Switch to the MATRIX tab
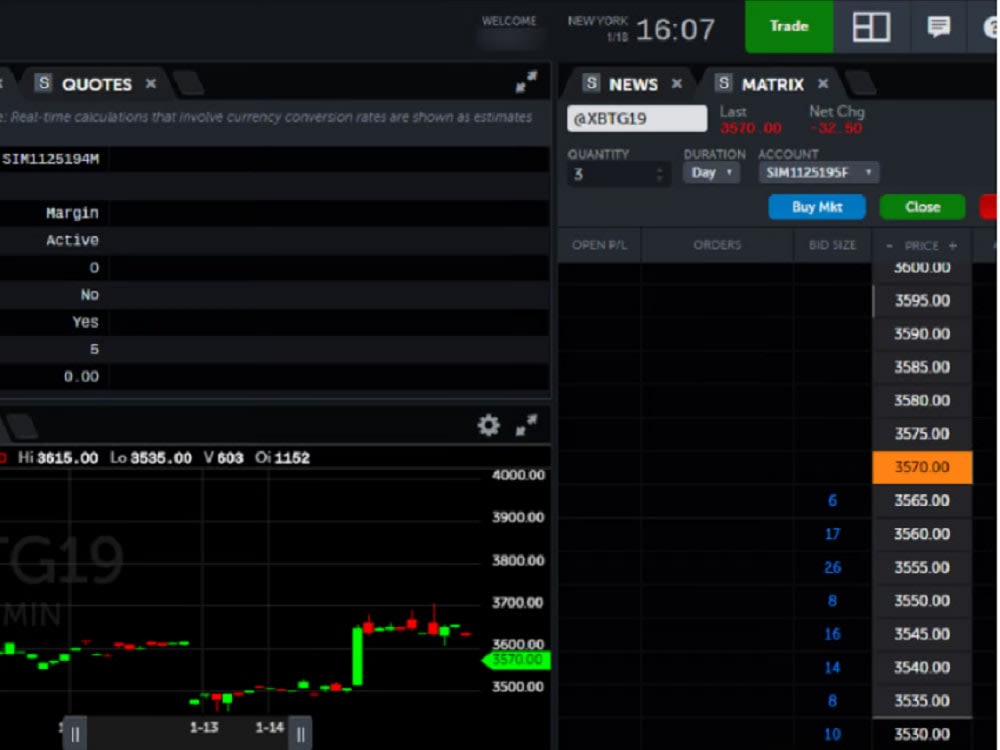The height and width of the screenshot is (750, 1000). click(772, 84)
